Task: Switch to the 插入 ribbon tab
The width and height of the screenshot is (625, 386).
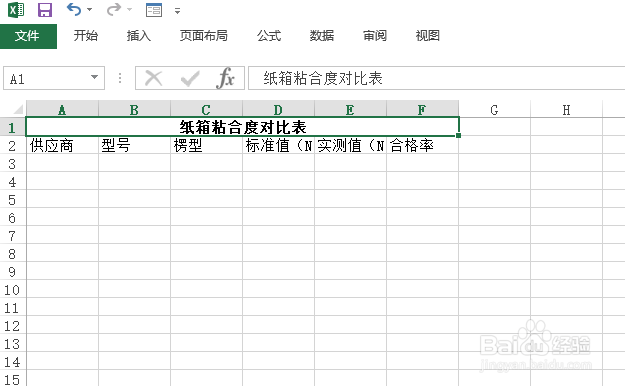Action: (139, 36)
